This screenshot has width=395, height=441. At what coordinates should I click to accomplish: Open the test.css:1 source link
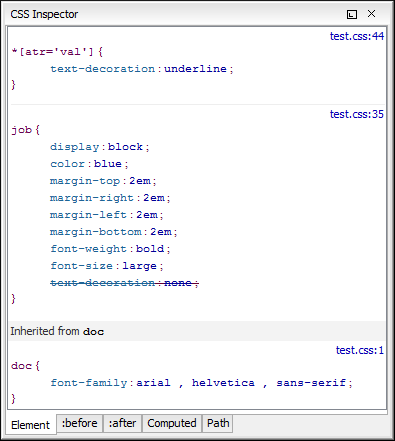coord(360,350)
